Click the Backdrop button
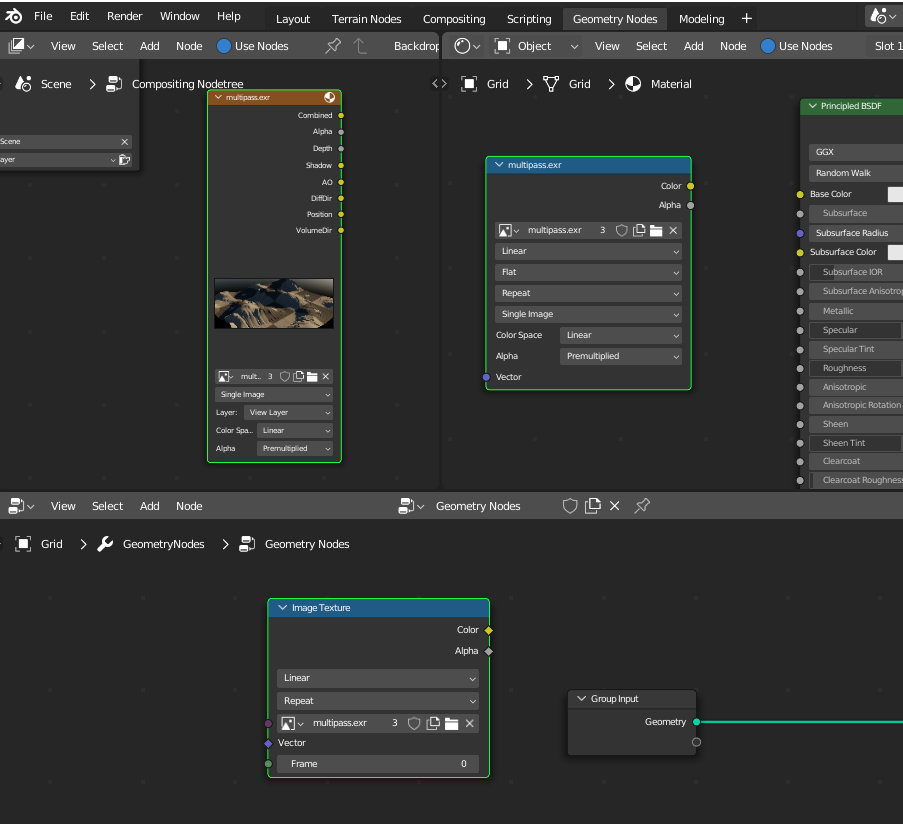The height and width of the screenshot is (824, 903). click(416, 46)
